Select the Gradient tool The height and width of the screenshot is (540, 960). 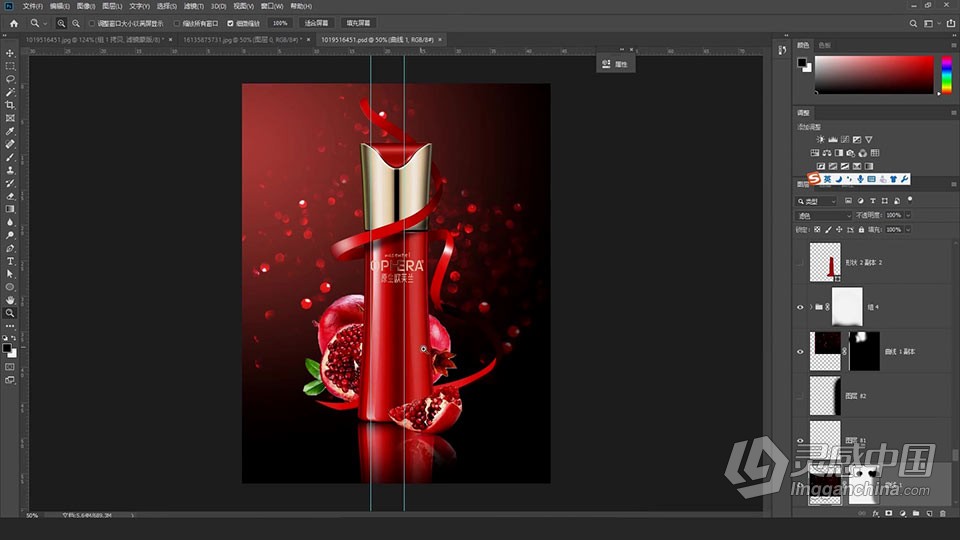click(10, 209)
